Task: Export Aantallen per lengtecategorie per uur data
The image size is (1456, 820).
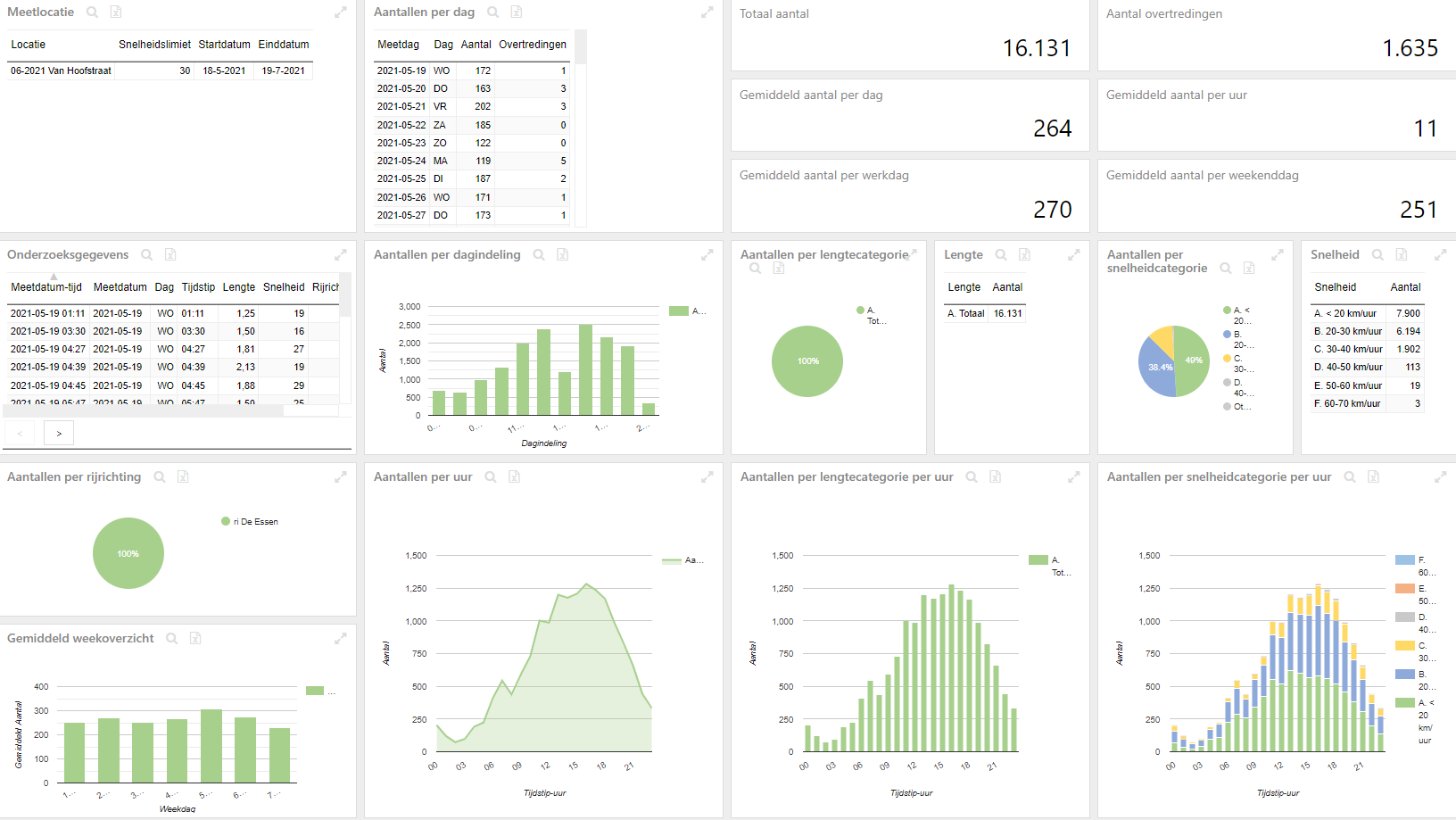Action: pos(996,477)
